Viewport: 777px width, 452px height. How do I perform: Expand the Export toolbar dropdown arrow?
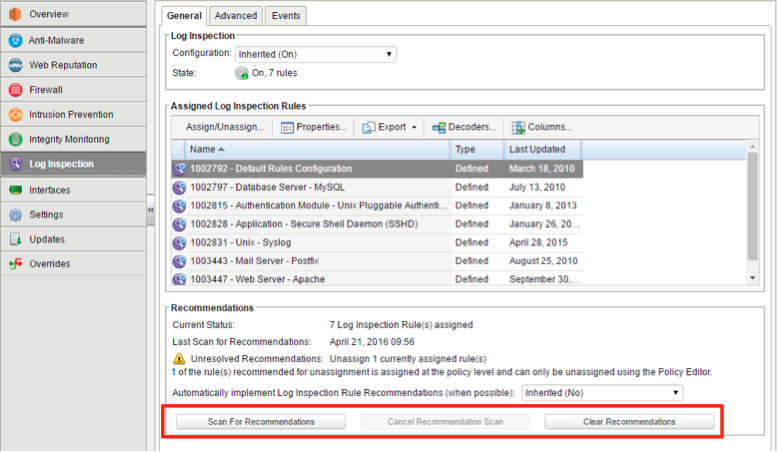pyautogui.click(x=413, y=128)
